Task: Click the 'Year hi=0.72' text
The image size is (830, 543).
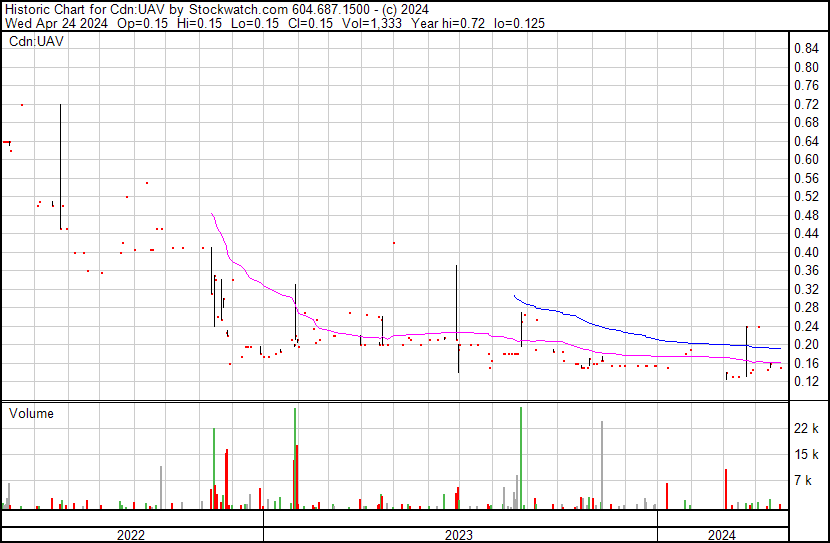Action: click(448, 23)
